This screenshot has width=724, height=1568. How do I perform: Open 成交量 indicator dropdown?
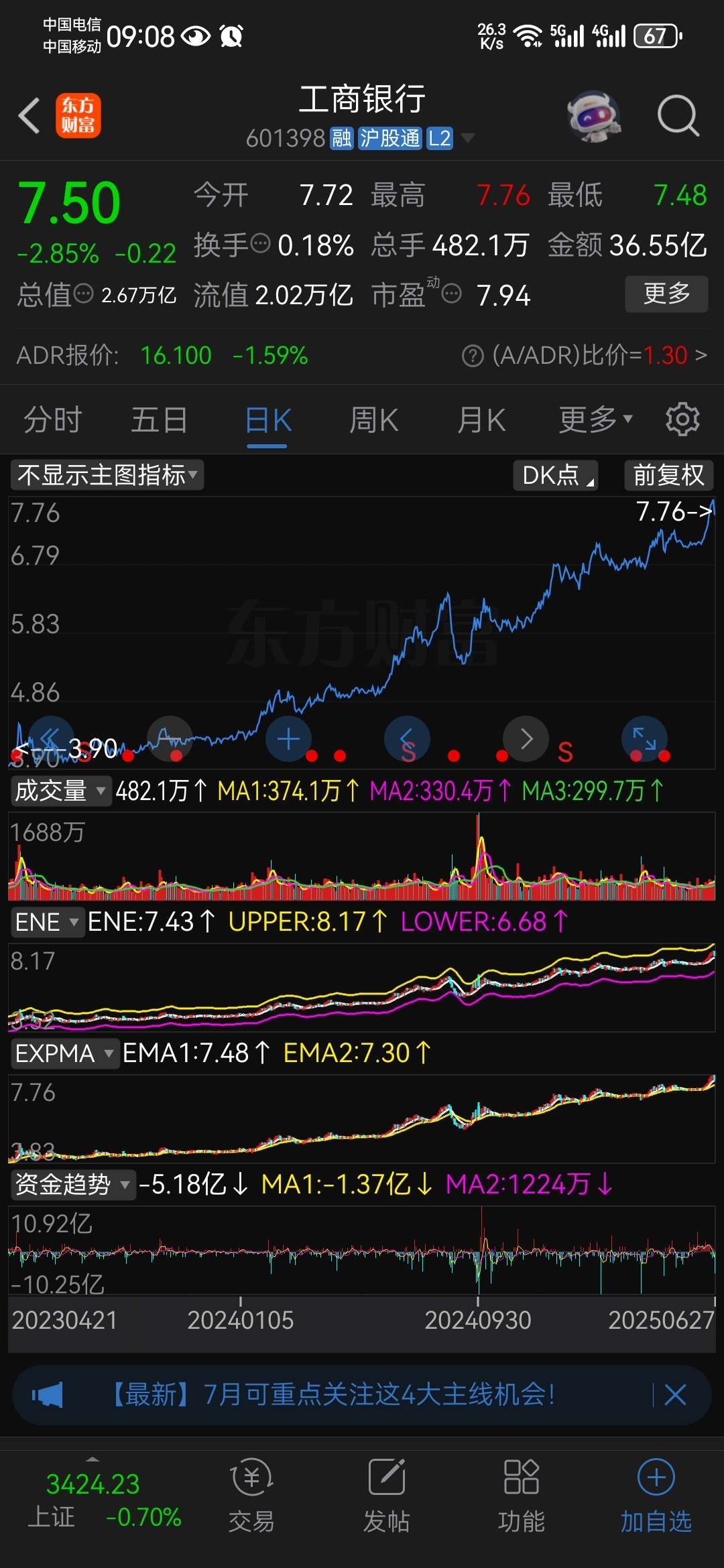60,791
